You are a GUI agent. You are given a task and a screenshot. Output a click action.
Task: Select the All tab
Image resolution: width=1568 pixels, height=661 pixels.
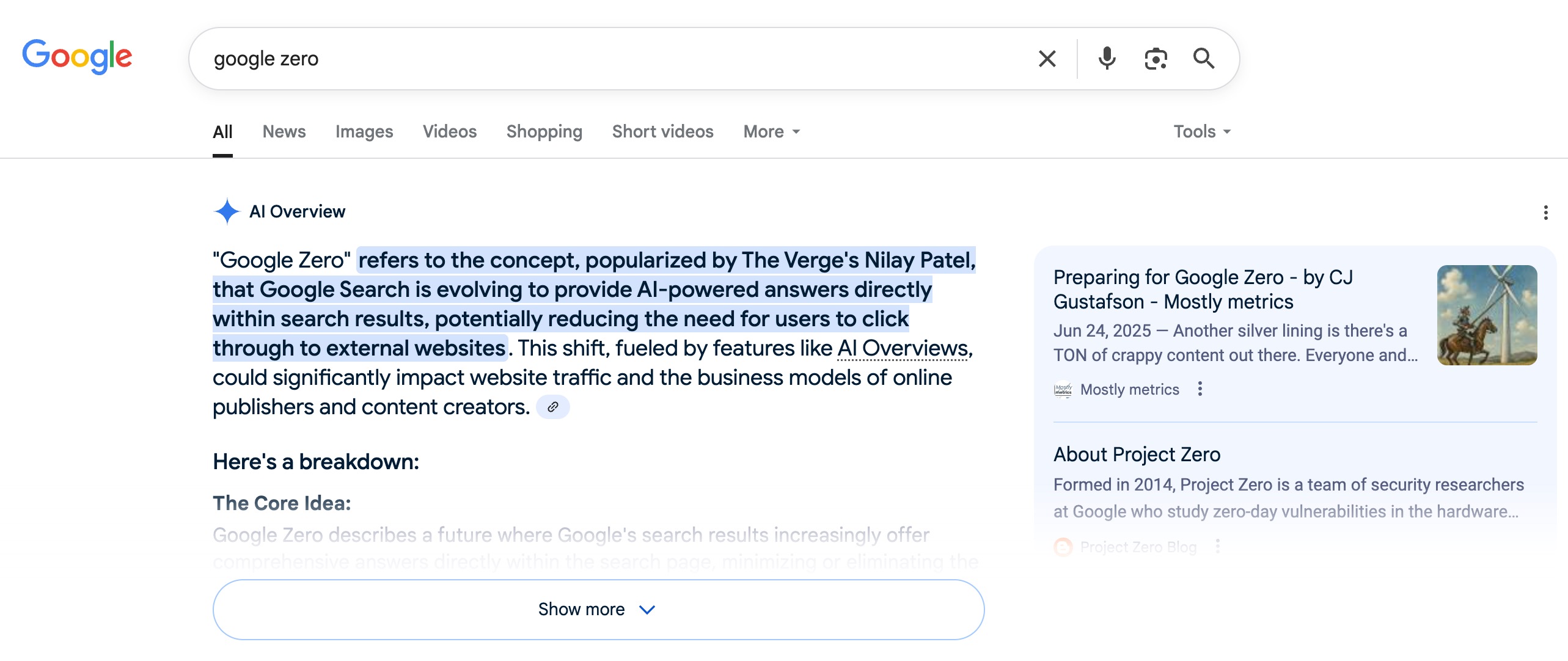click(222, 132)
